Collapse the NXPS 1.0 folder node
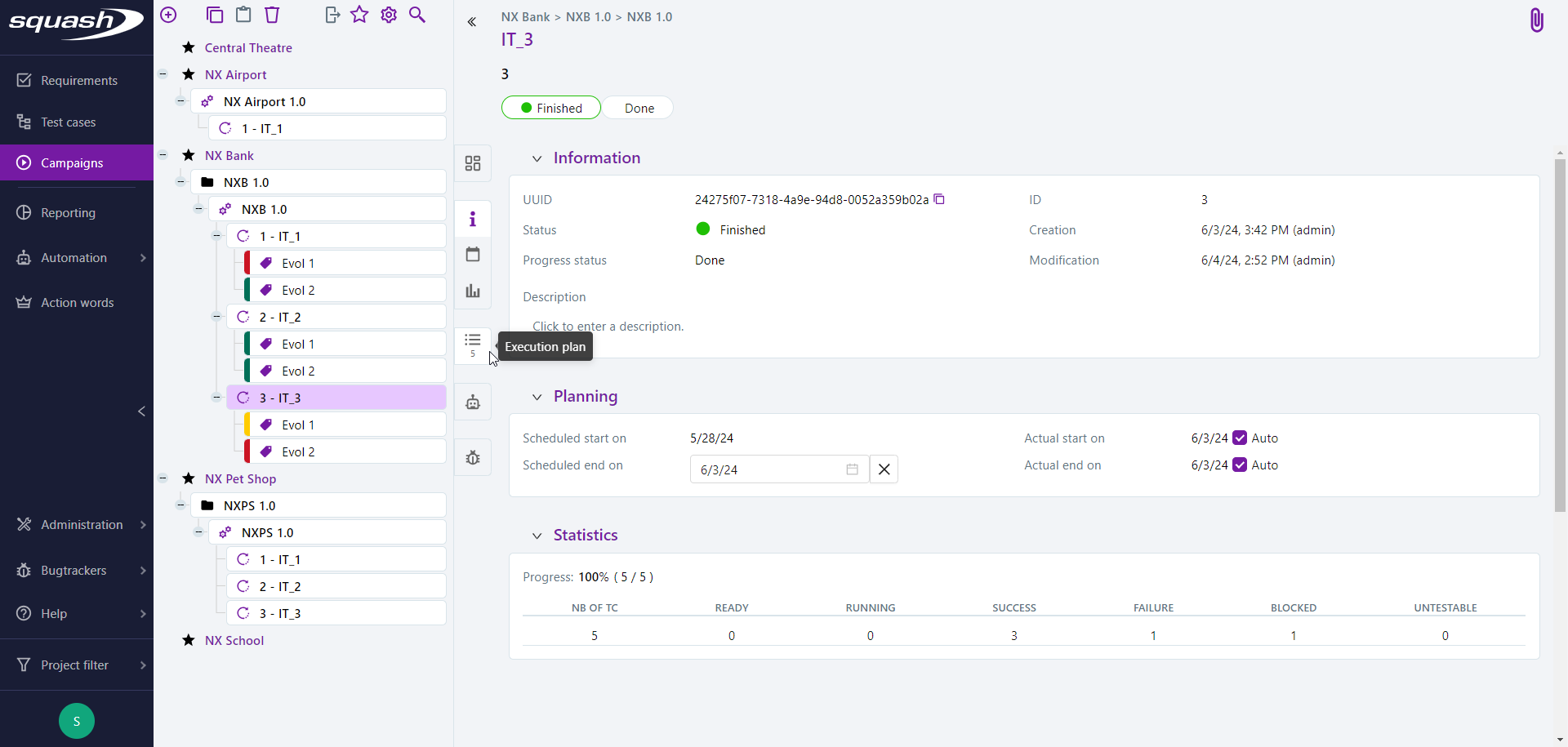Viewport: 1568px width, 747px height. [x=180, y=505]
